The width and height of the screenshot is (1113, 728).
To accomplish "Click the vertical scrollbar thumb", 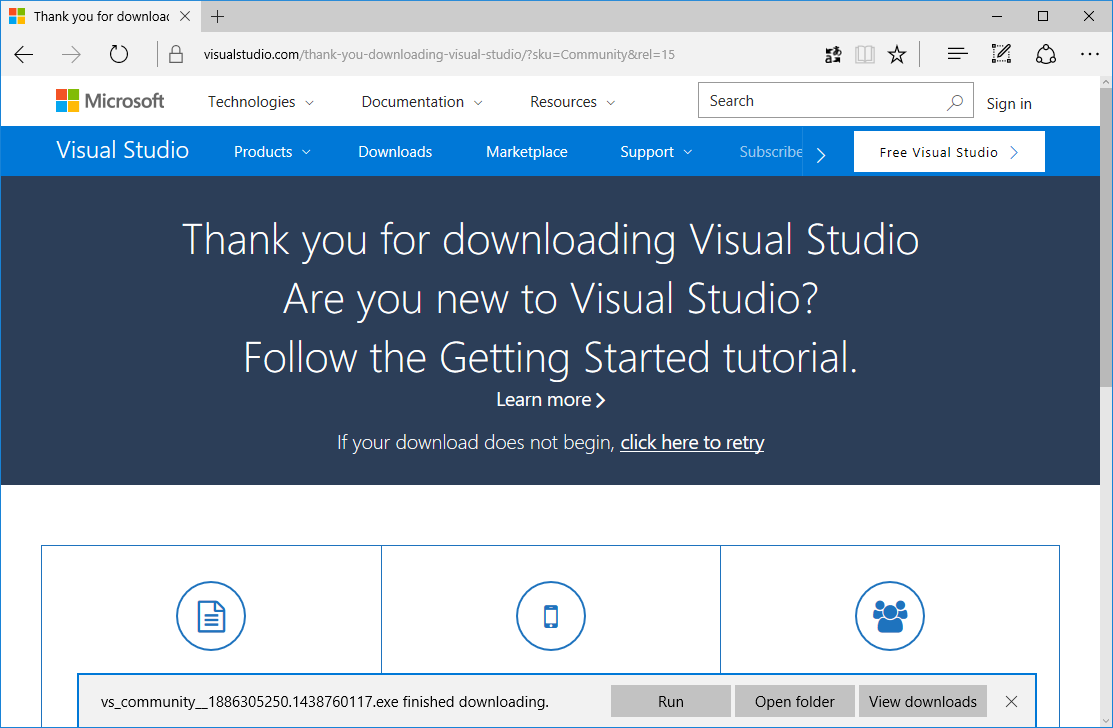I will (1106, 238).
